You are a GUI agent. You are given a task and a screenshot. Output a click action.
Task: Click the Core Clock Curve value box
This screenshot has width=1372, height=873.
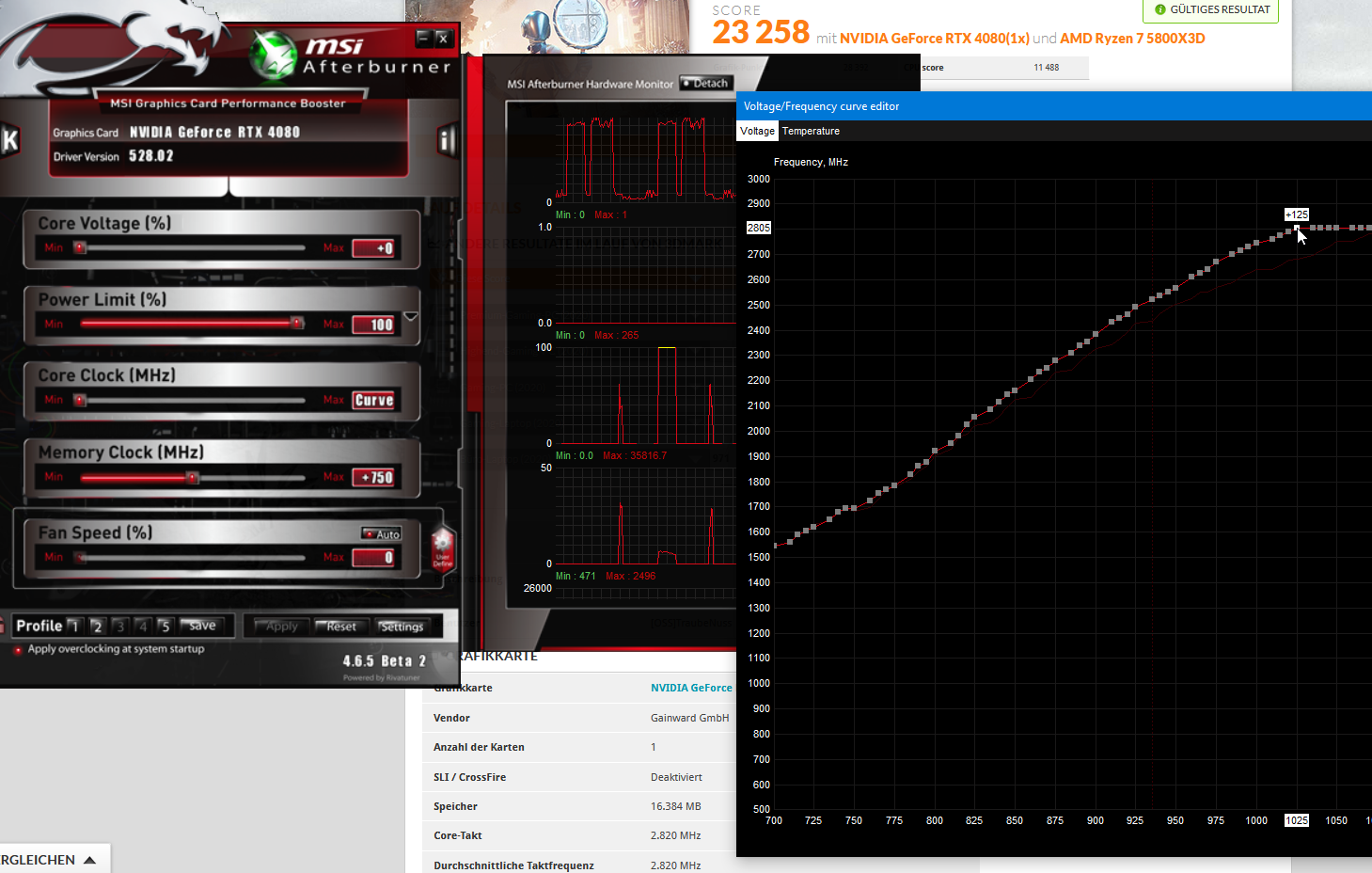tap(373, 400)
